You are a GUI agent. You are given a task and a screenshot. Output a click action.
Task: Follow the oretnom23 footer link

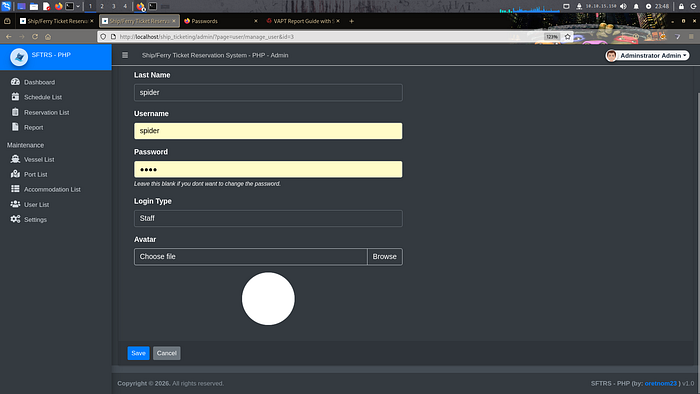click(660, 383)
